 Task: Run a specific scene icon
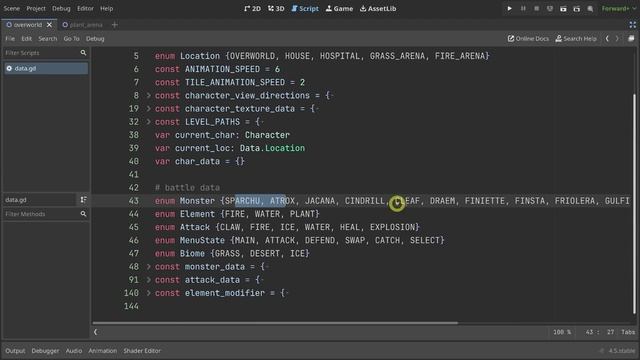click(577, 8)
